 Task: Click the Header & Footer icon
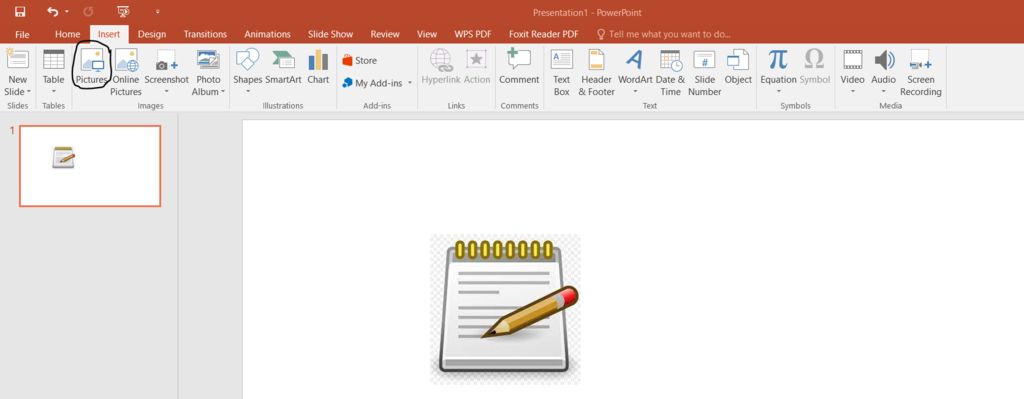[x=596, y=60]
